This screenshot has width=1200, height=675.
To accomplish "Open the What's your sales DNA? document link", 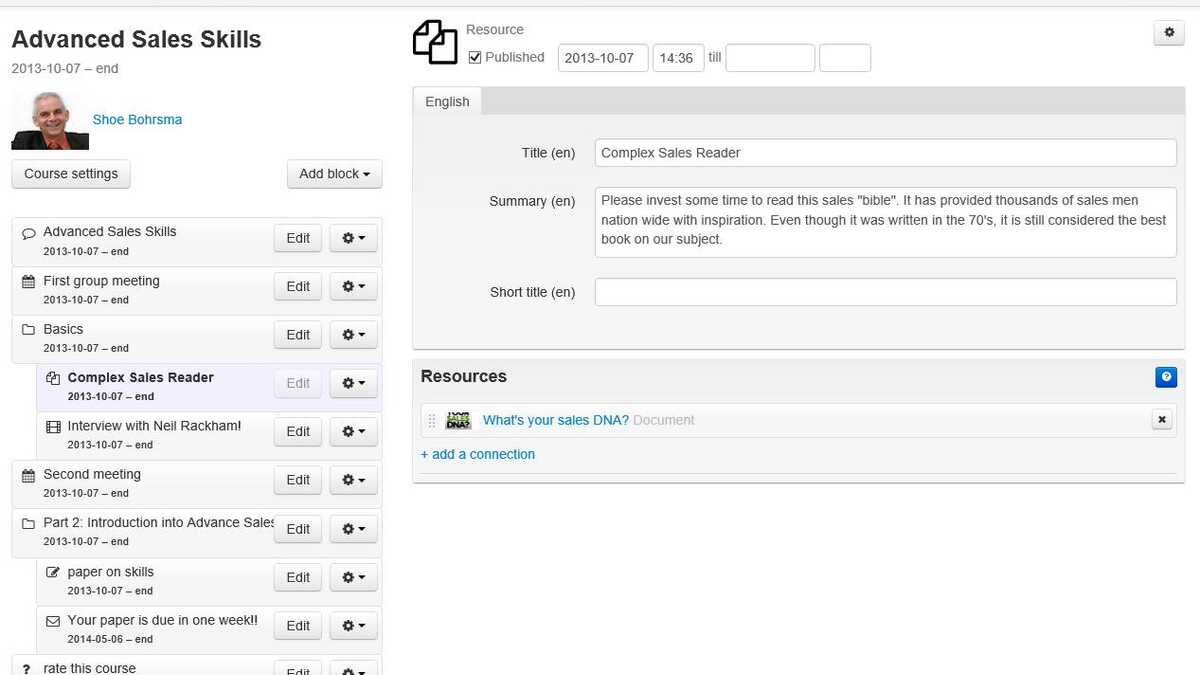I will coord(556,421).
